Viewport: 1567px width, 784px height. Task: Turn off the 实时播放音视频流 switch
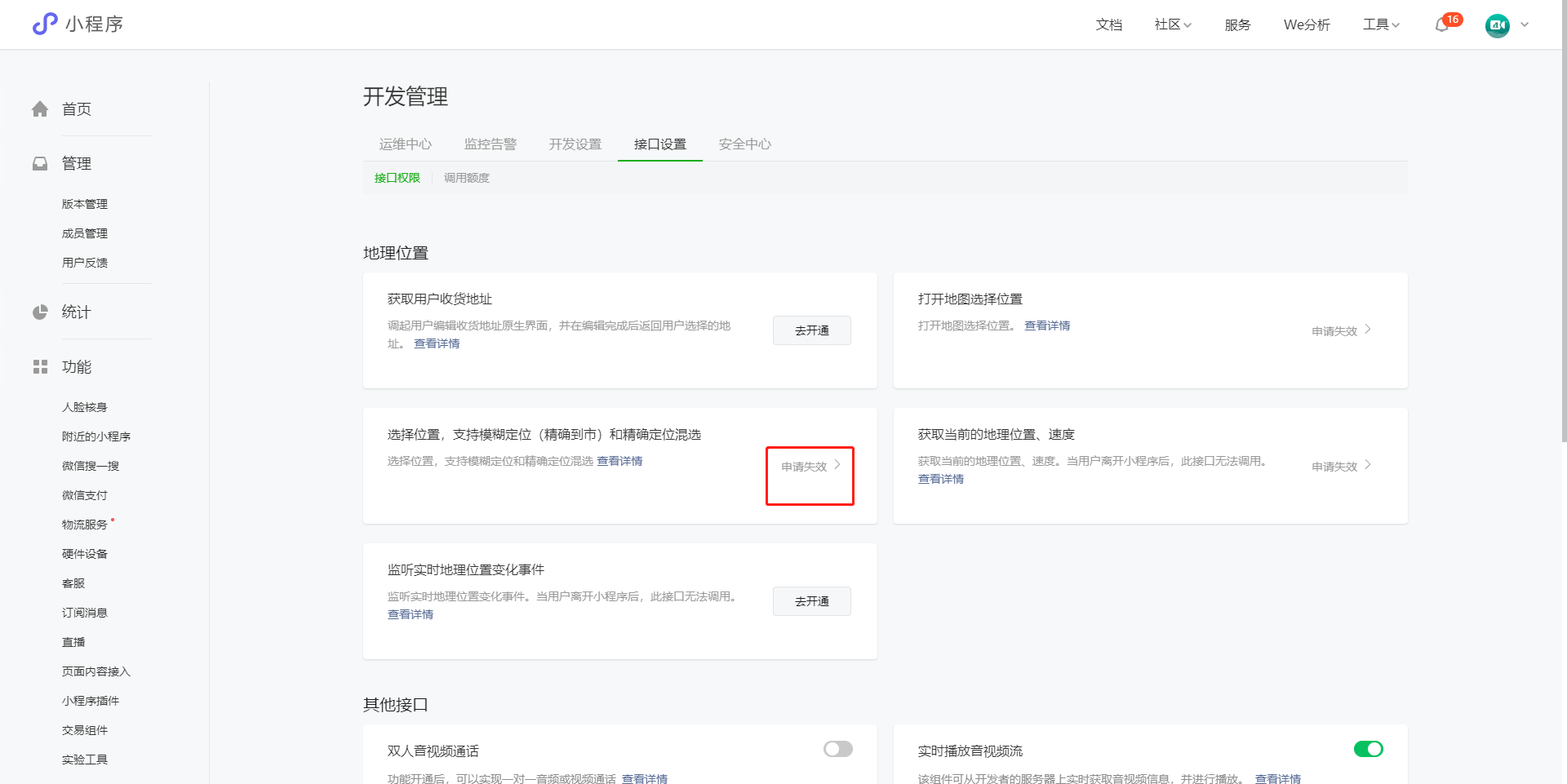click(x=1369, y=749)
